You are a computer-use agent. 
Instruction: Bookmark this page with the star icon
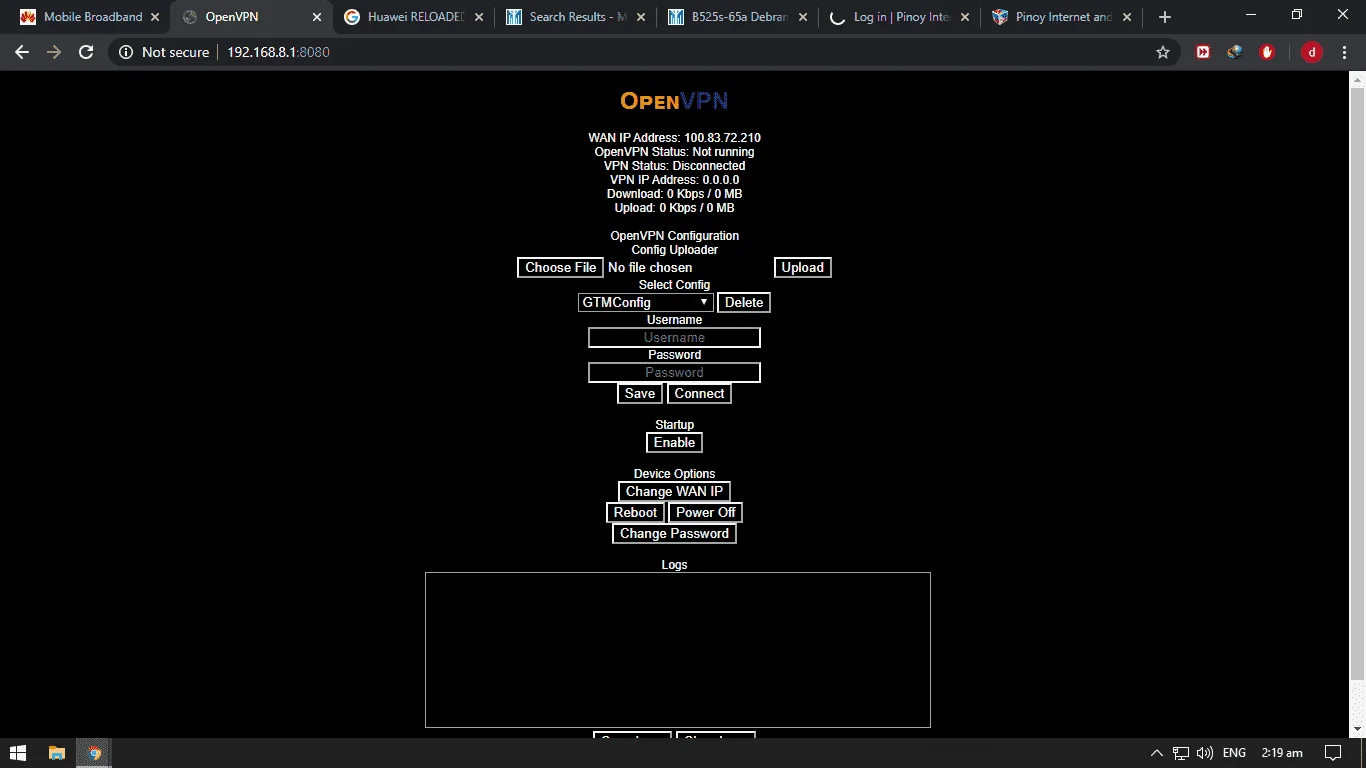pos(1162,52)
